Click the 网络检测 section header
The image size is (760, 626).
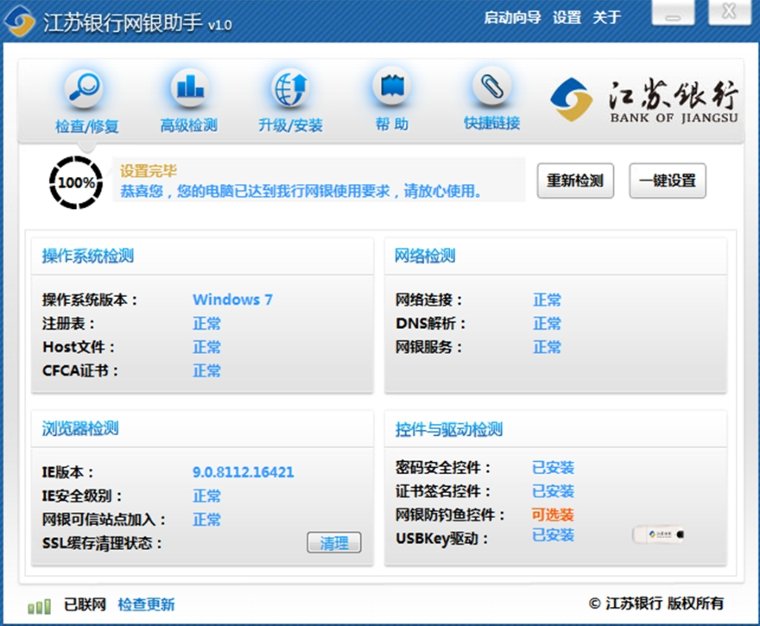[x=425, y=256]
